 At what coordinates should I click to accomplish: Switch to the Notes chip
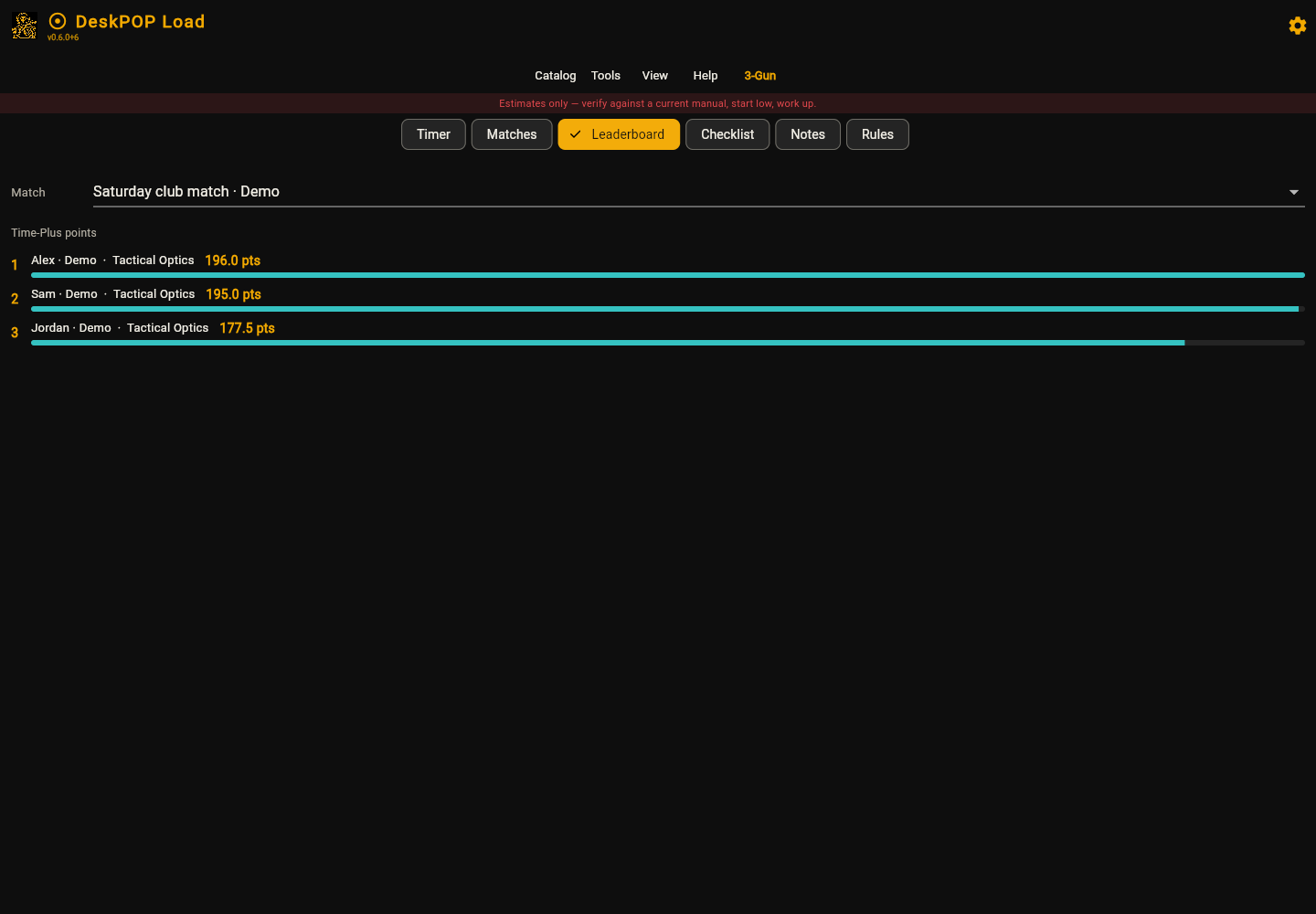click(808, 134)
